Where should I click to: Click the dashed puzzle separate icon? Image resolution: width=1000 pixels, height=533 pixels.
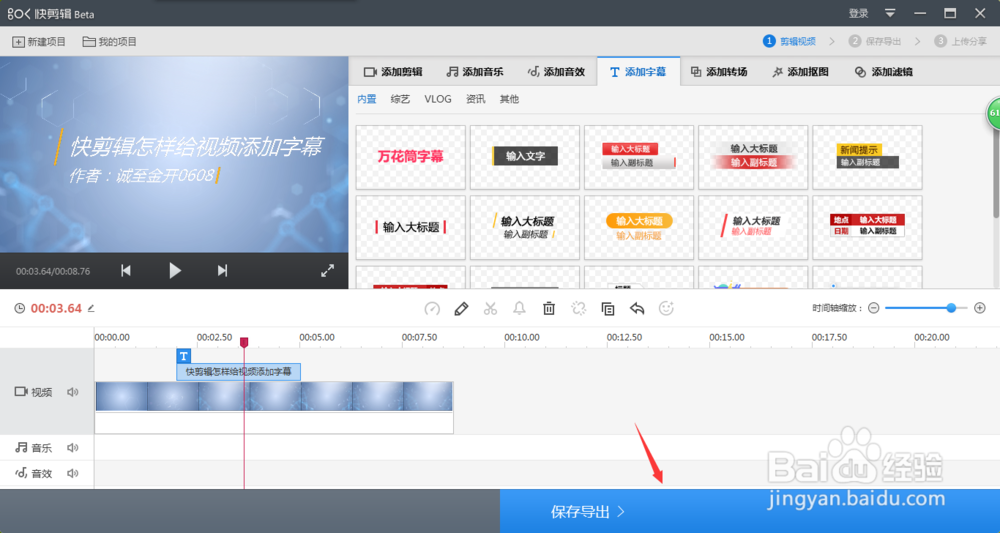578,309
